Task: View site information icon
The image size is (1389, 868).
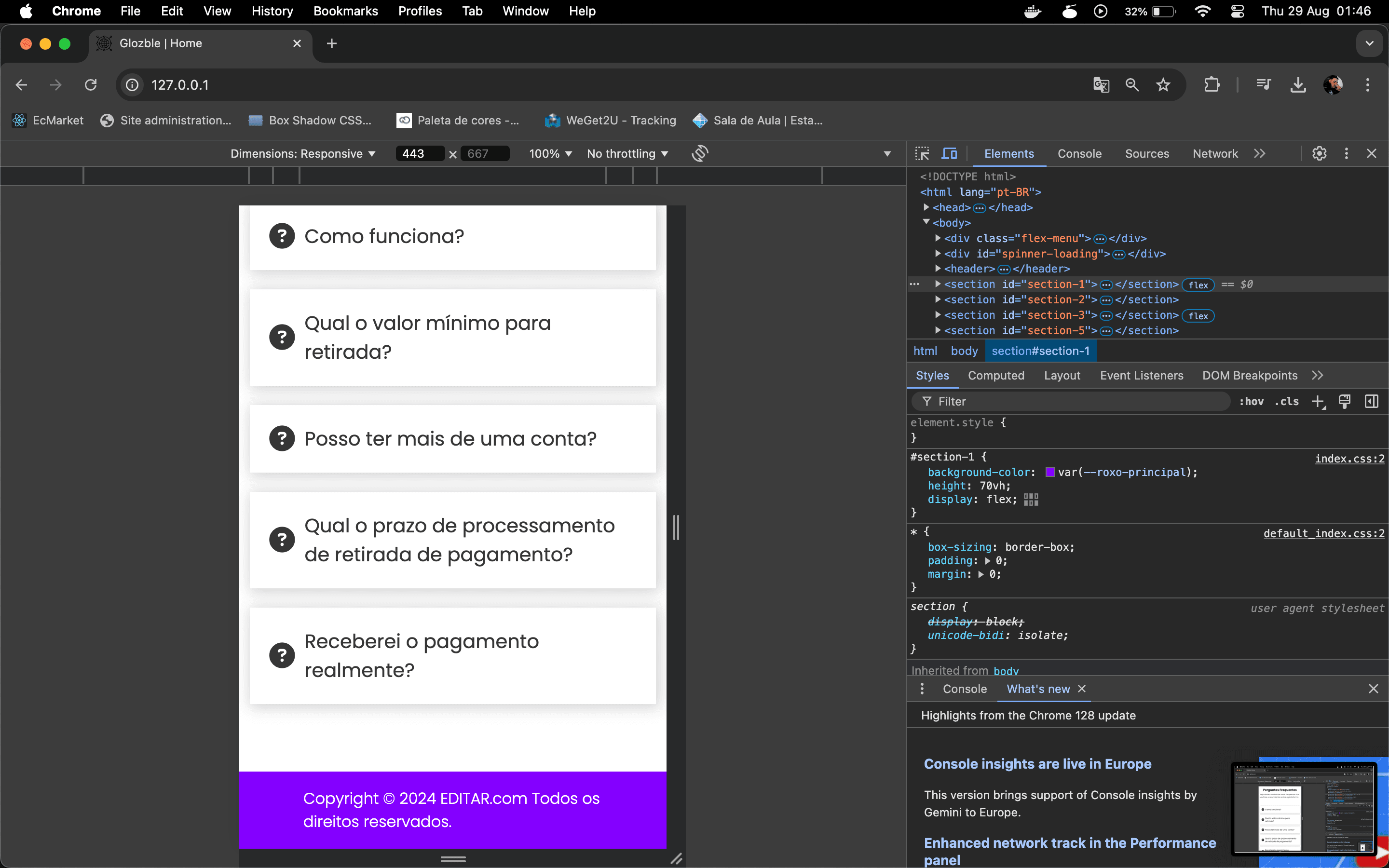Action: coord(132,85)
